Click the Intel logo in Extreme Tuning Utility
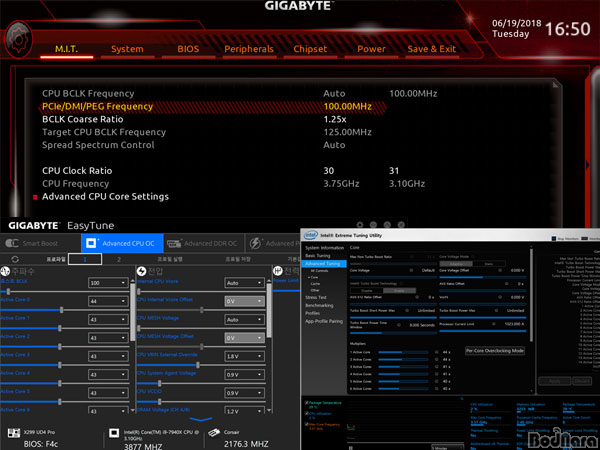This screenshot has width=600, height=450. pos(312,236)
